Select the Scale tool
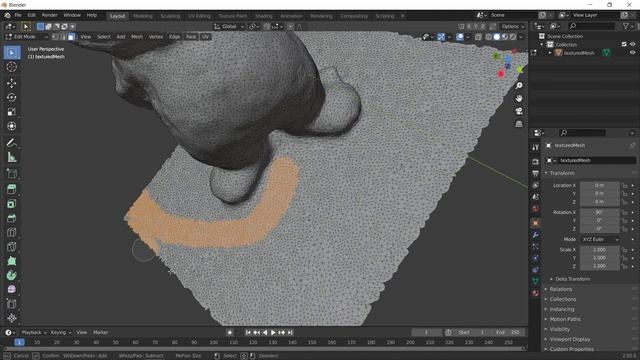Viewport: 640px width, 360px height. click(x=11, y=112)
